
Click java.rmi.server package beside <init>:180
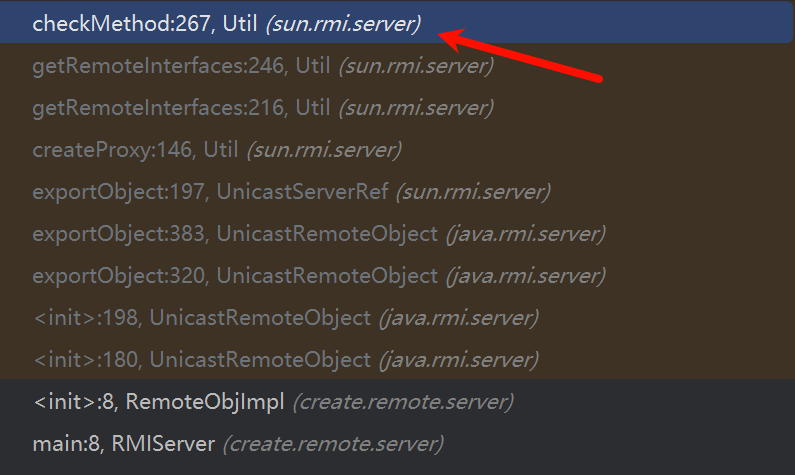pyautogui.click(x=459, y=360)
